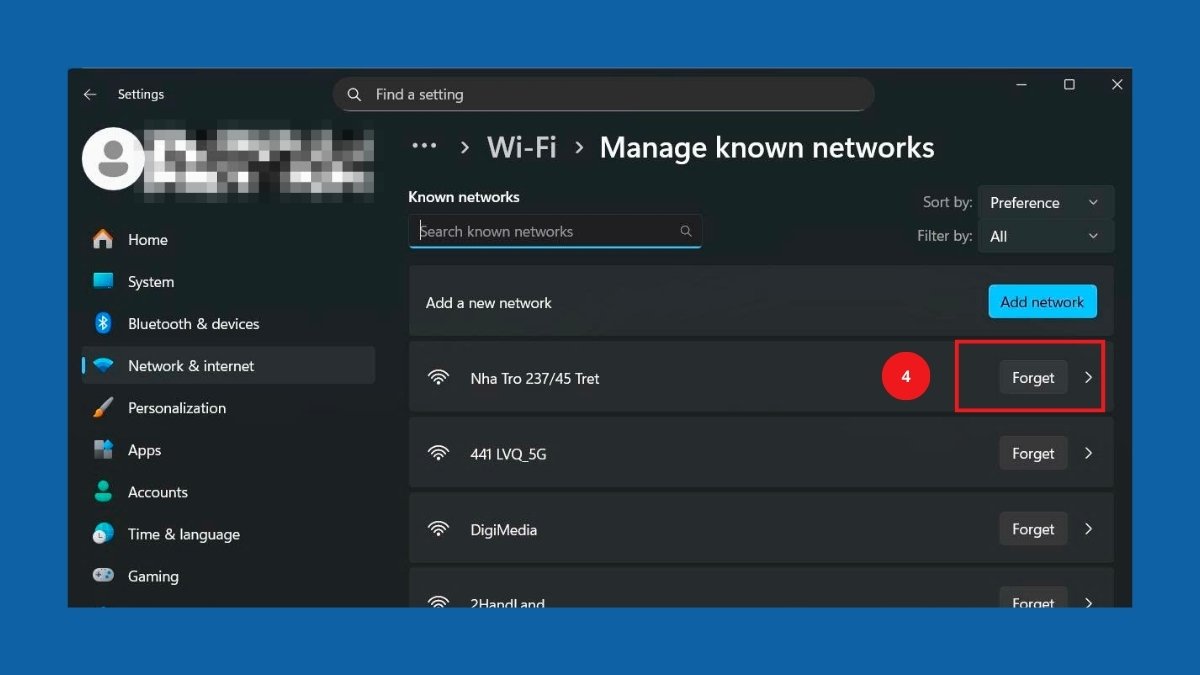Open Apps settings via apps icon
The image size is (1200, 675).
[104, 449]
